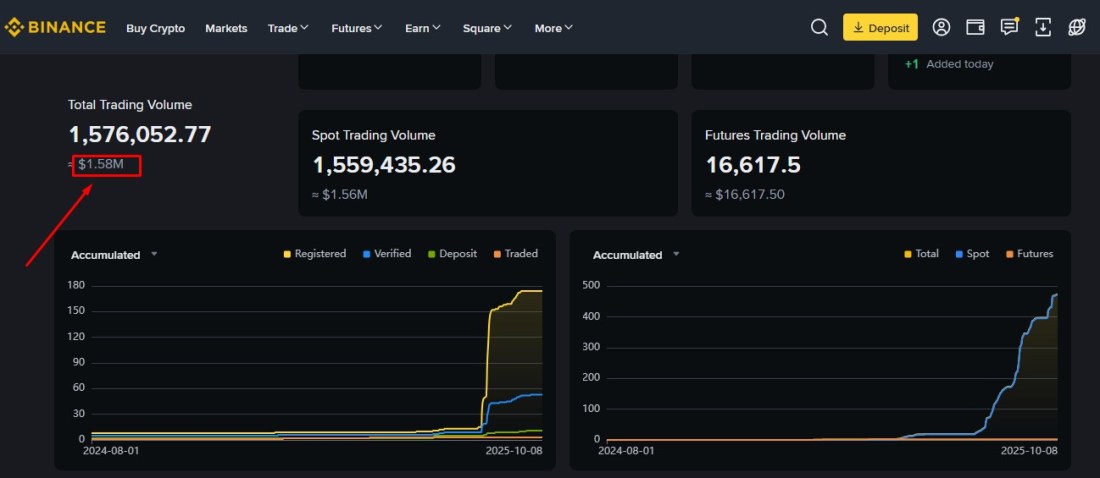Click the Binance logo
Image resolution: width=1100 pixels, height=478 pixels.
(x=55, y=27)
